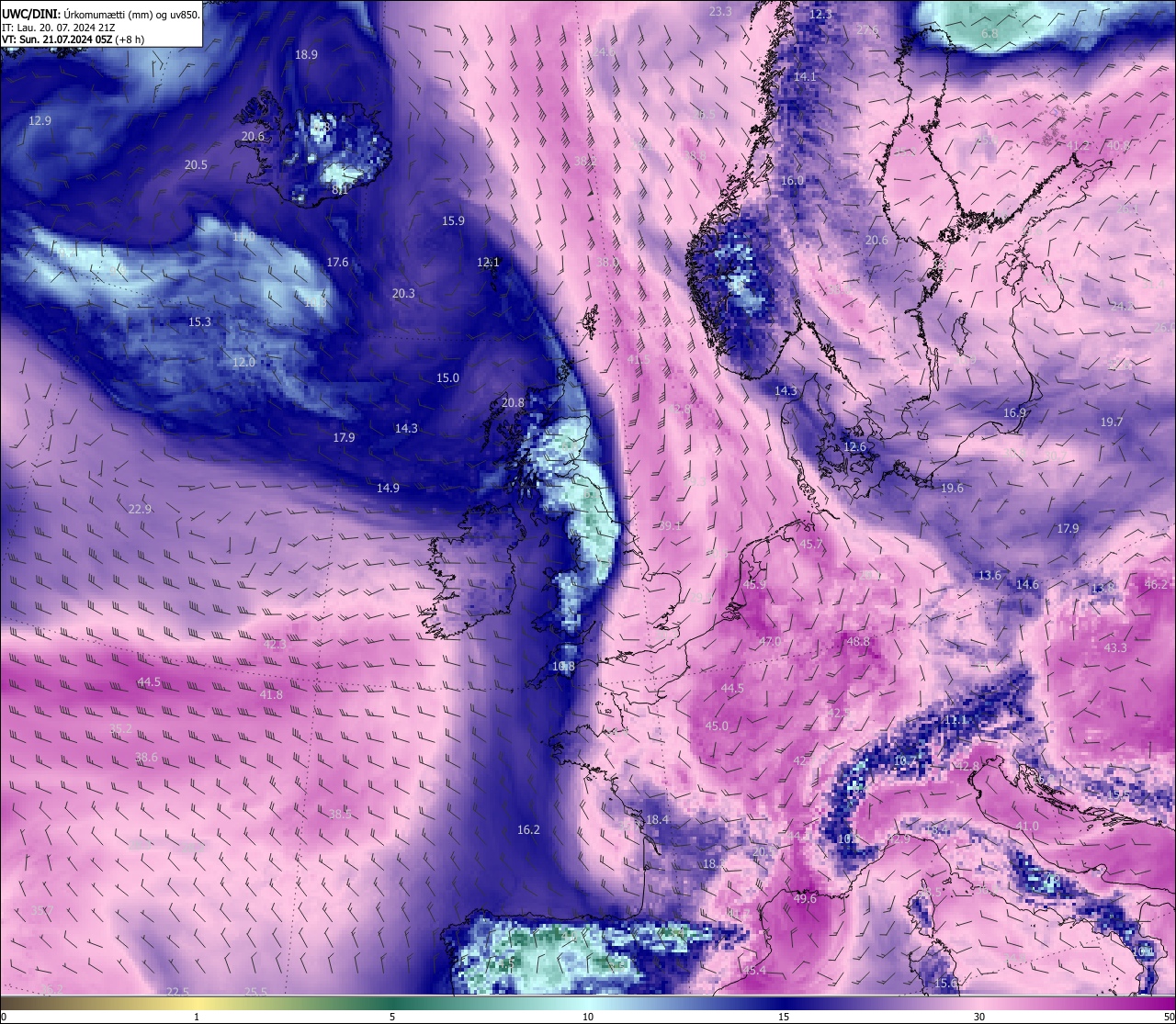The image size is (1176, 1024).
Task: Pick the 45.9 value over the Netherlands
Action: point(754,584)
